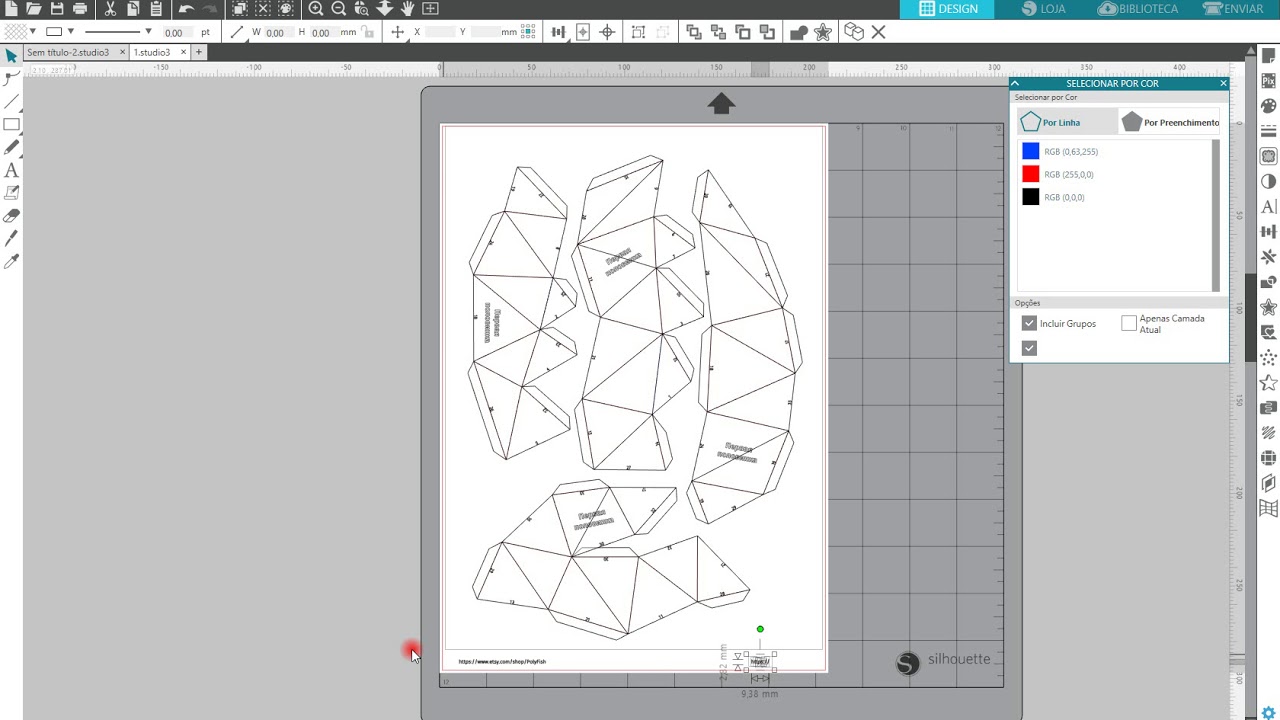Switch to the DESIGN tab
Viewport: 1280px width, 720px height.
948,9
